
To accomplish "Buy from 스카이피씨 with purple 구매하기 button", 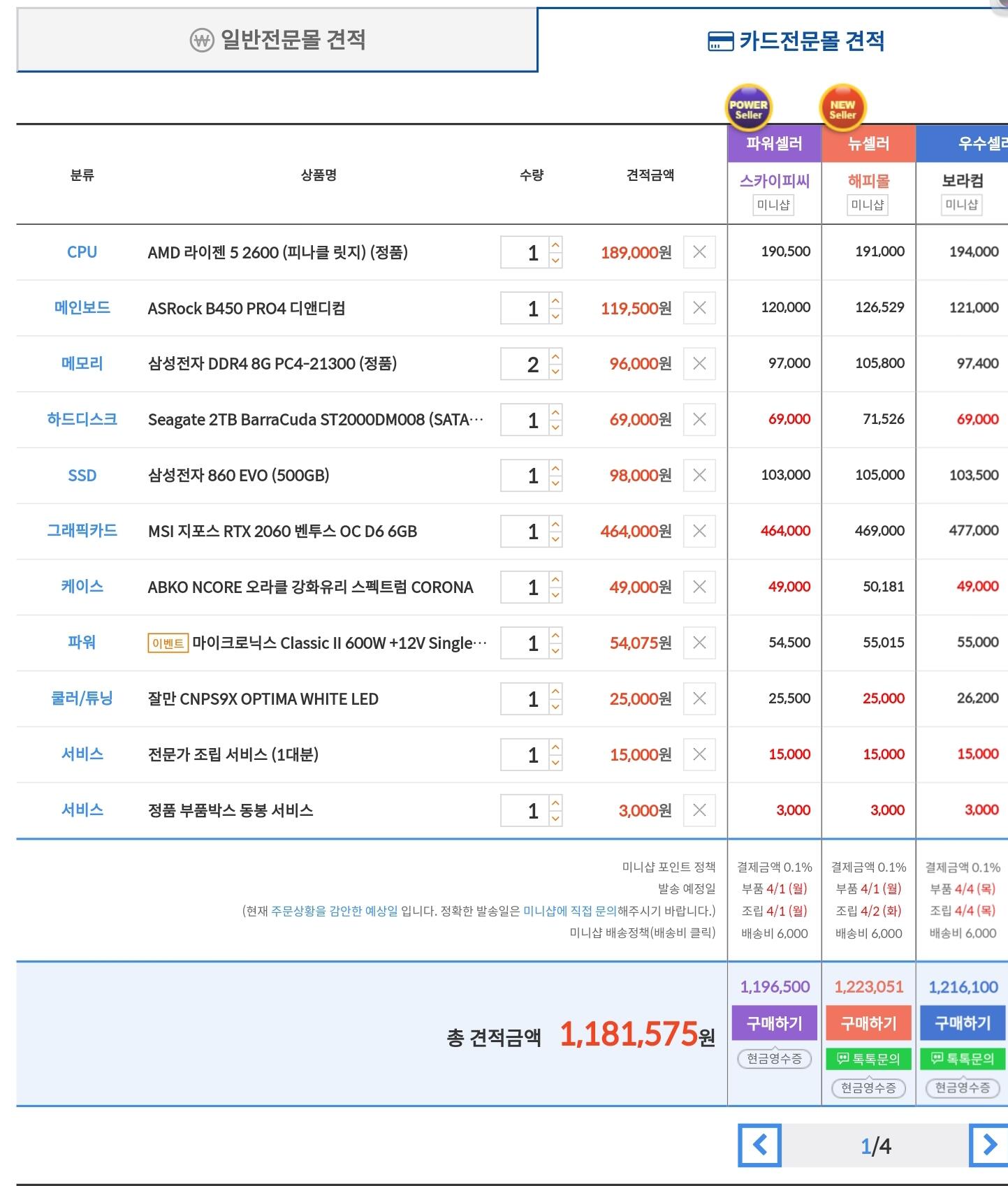I will click(775, 1023).
